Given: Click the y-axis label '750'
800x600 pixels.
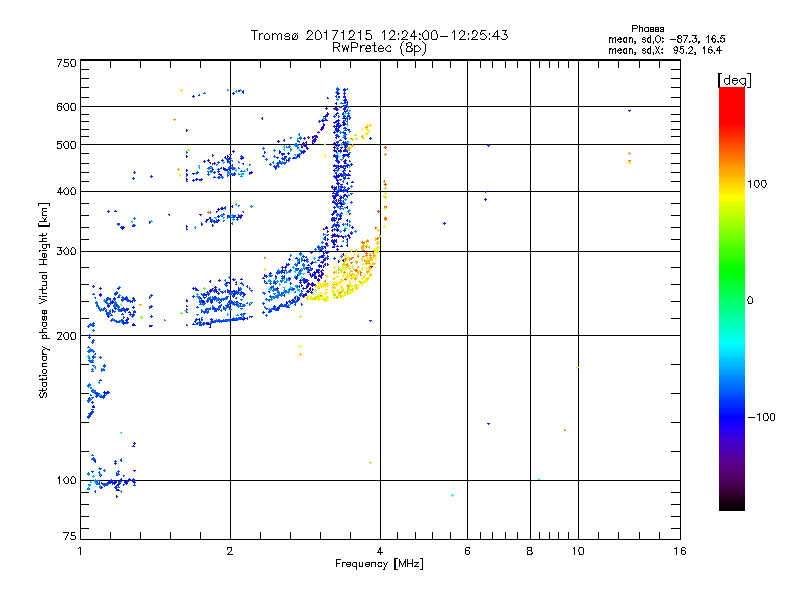Looking at the screenshot, I should tap(66, 63).
